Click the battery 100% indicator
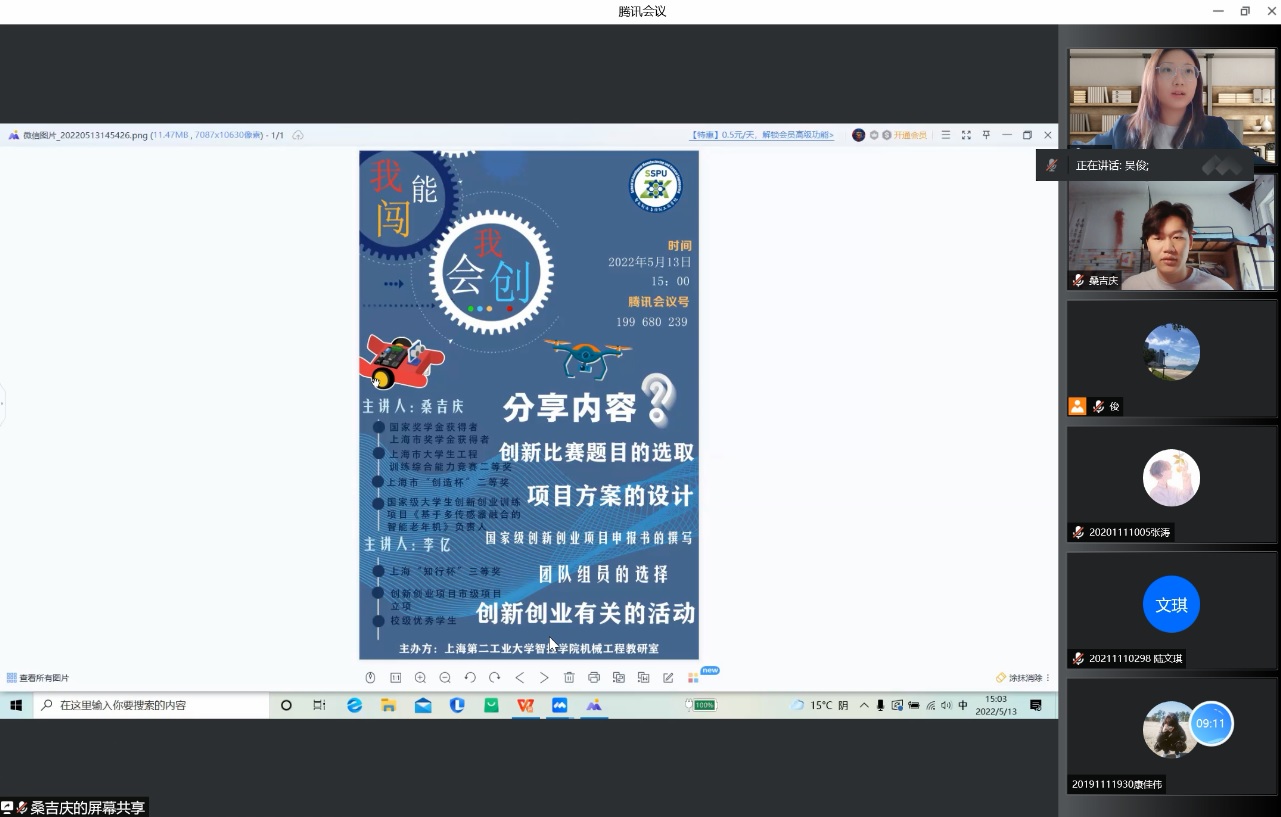This screenshot has height=817, width=1281. (x=701, y=705)
